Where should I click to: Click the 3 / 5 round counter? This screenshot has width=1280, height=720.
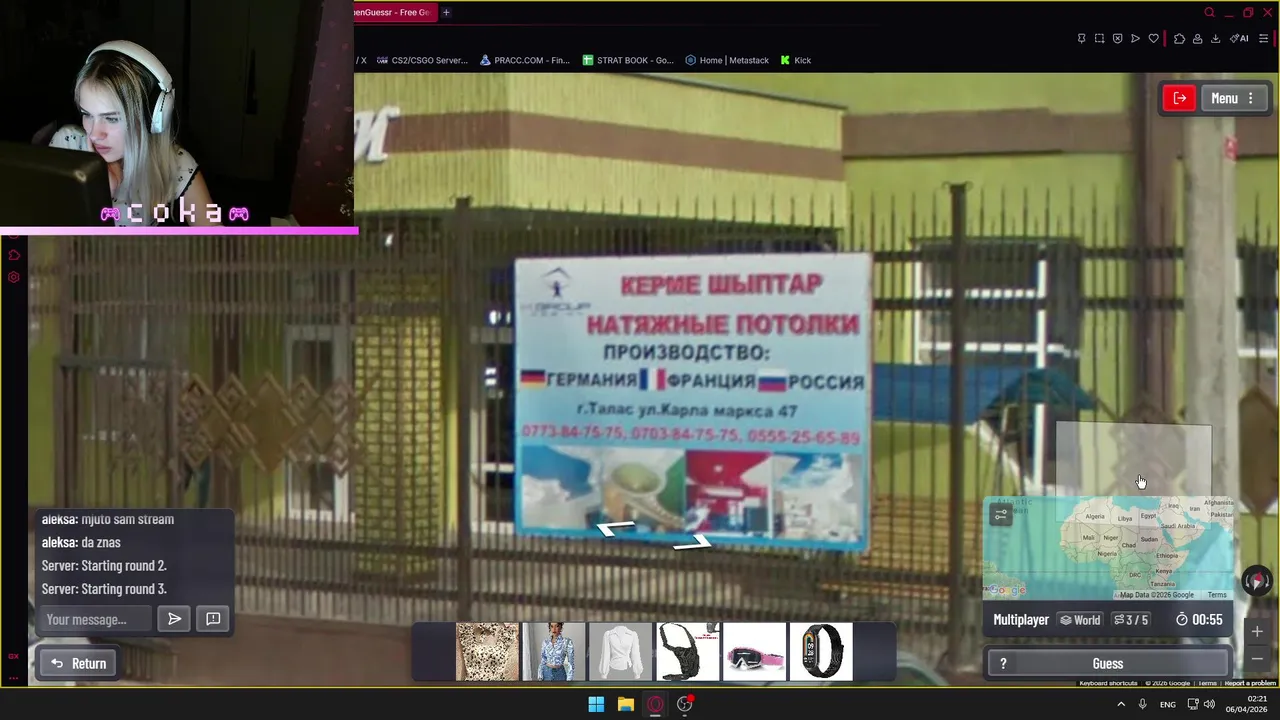tap(1131, 620)
